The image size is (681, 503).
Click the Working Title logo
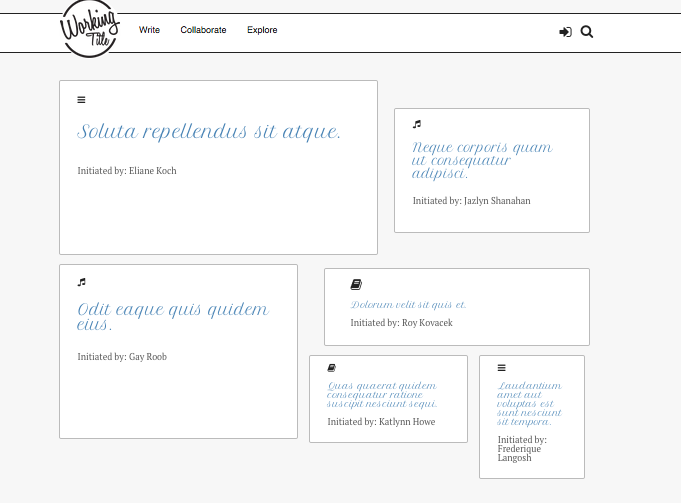[90, 30]
